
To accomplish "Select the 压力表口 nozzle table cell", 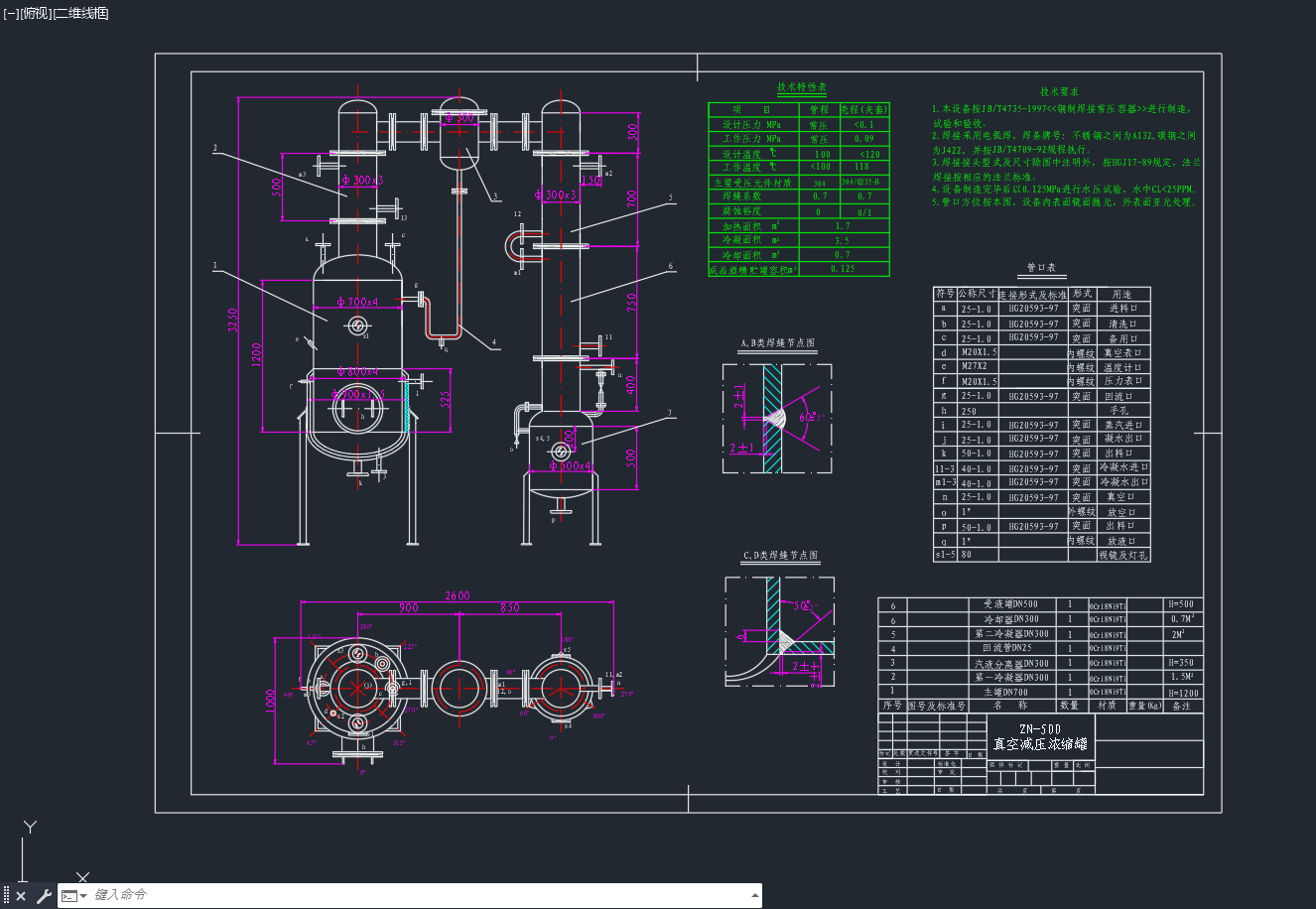I will coord(1122,381).
